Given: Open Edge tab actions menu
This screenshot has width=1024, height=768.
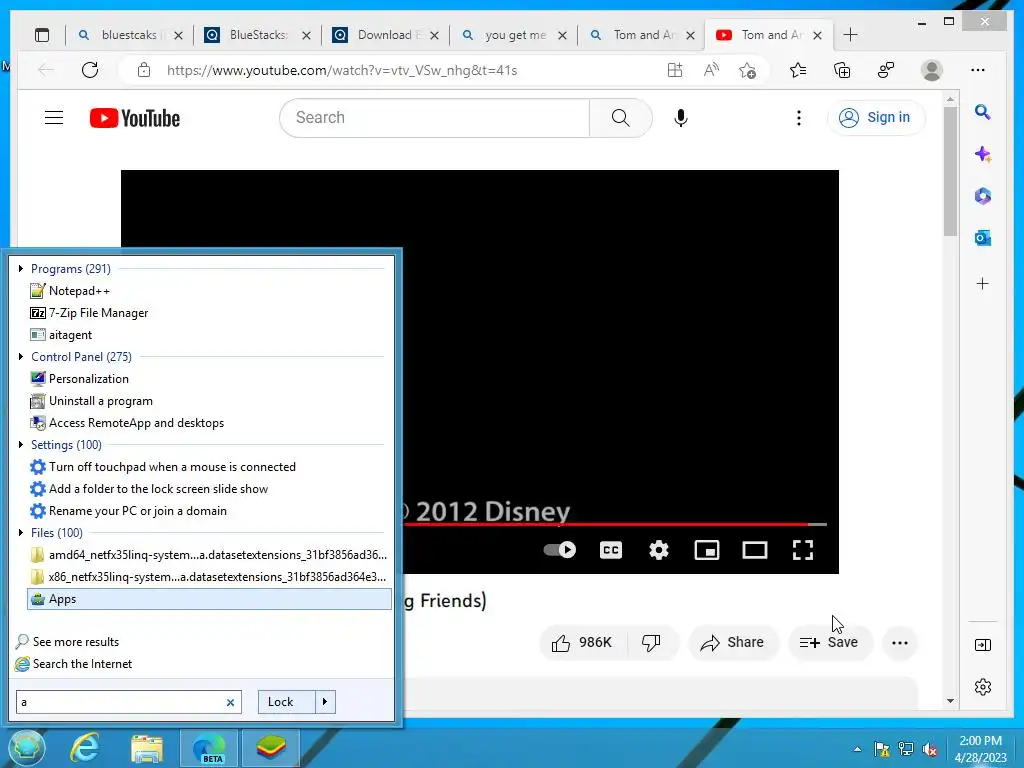Looking at the screenshot, I should [x=42, y=35].
